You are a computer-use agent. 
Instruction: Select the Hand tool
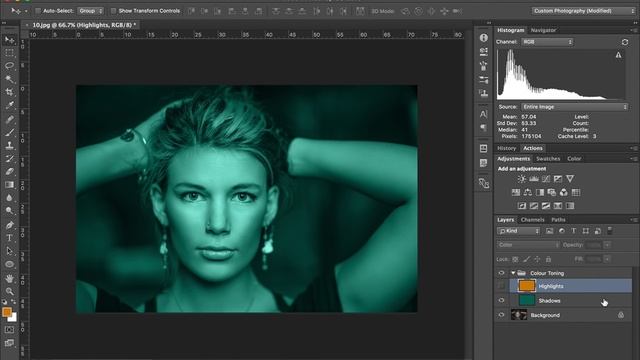coord(9,278)
